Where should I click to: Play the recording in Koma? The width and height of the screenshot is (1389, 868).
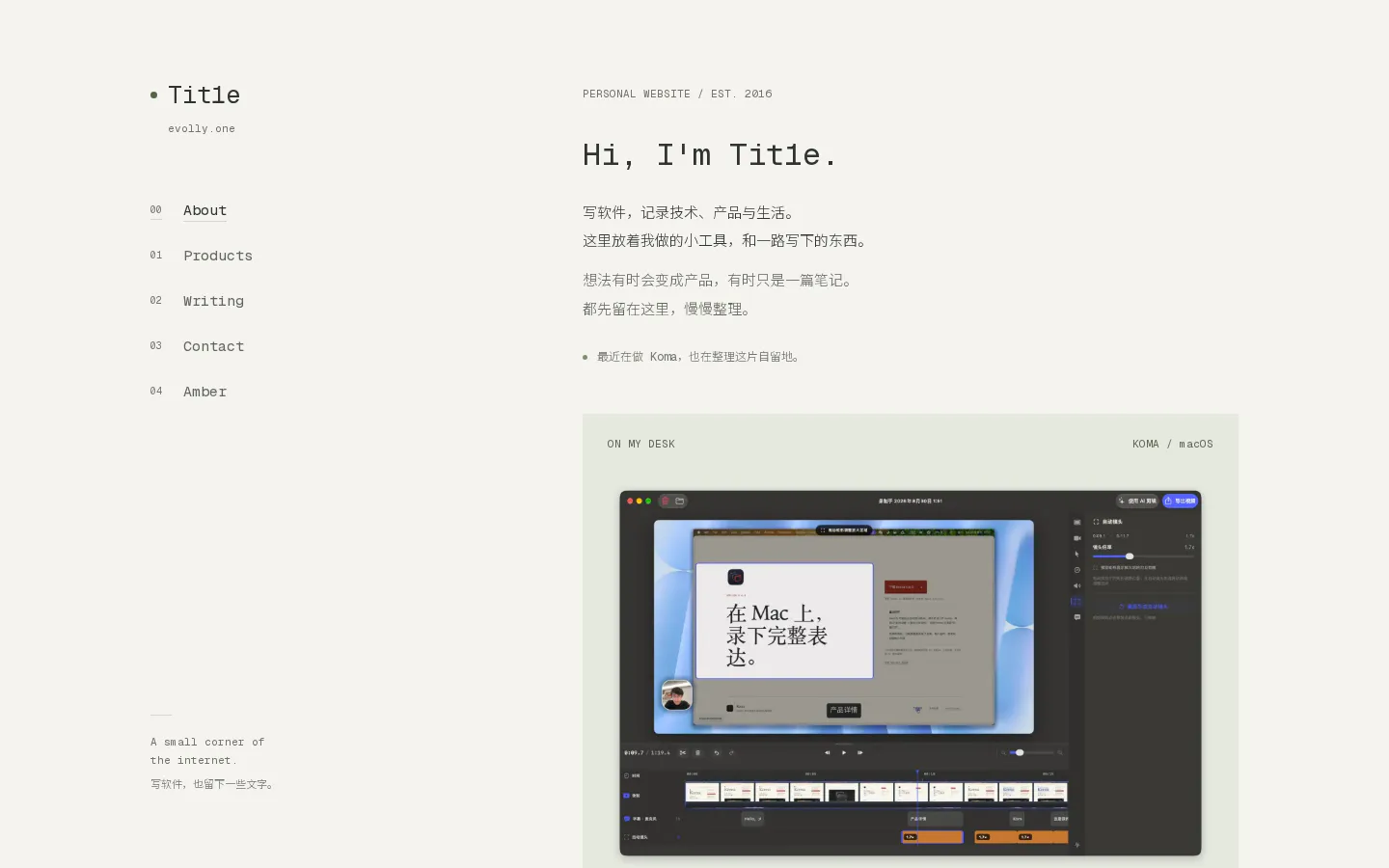(844, 752)
